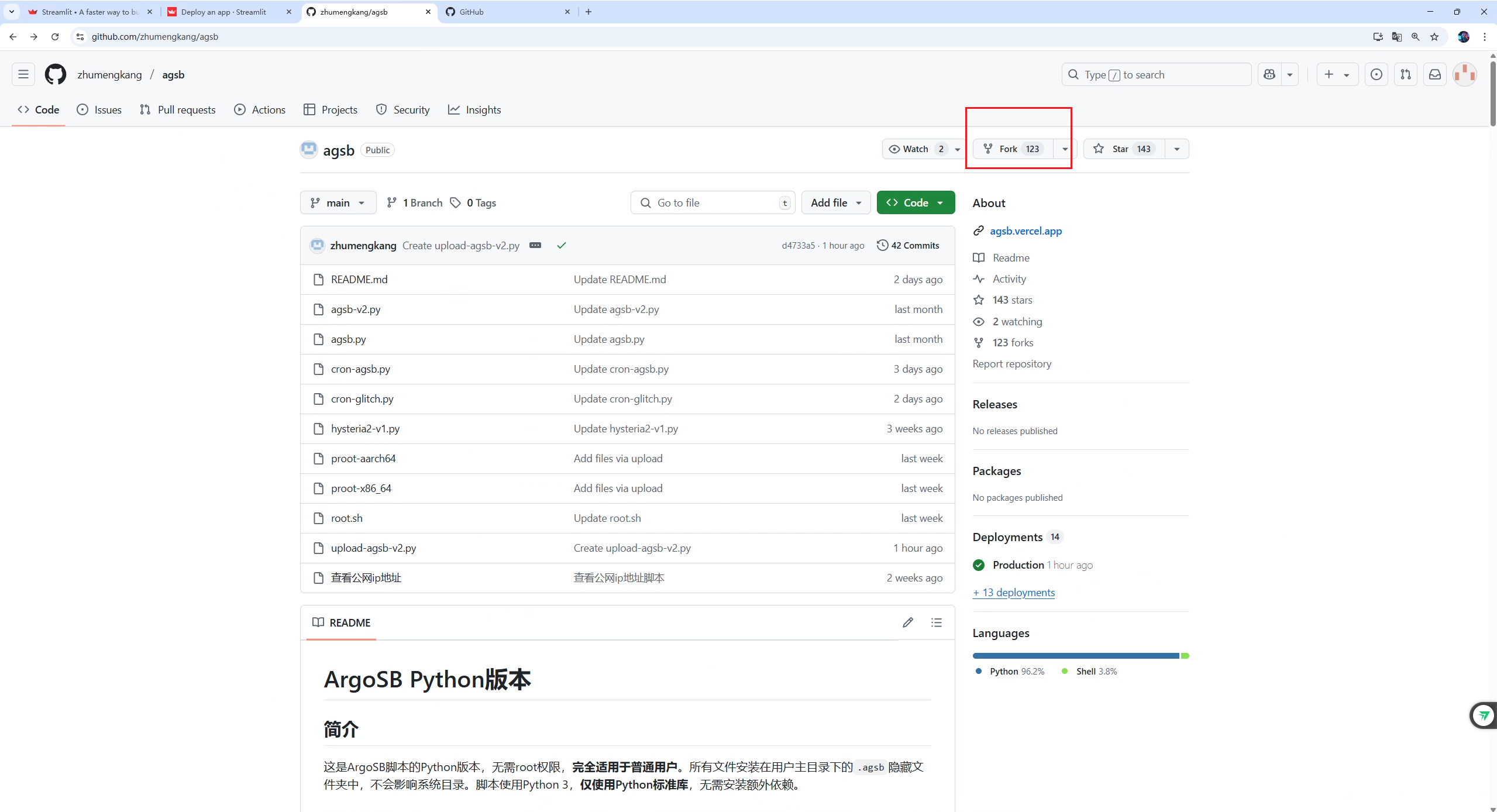This screenshot has width=1497, height=812.
Task: Show the README outline list icon
Action: coord(937,622)
